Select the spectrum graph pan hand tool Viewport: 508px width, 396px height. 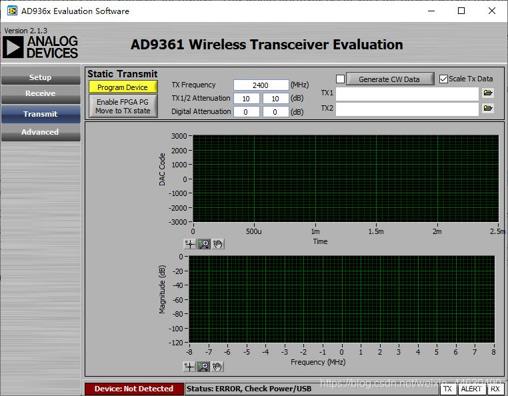tap(217, 367)
